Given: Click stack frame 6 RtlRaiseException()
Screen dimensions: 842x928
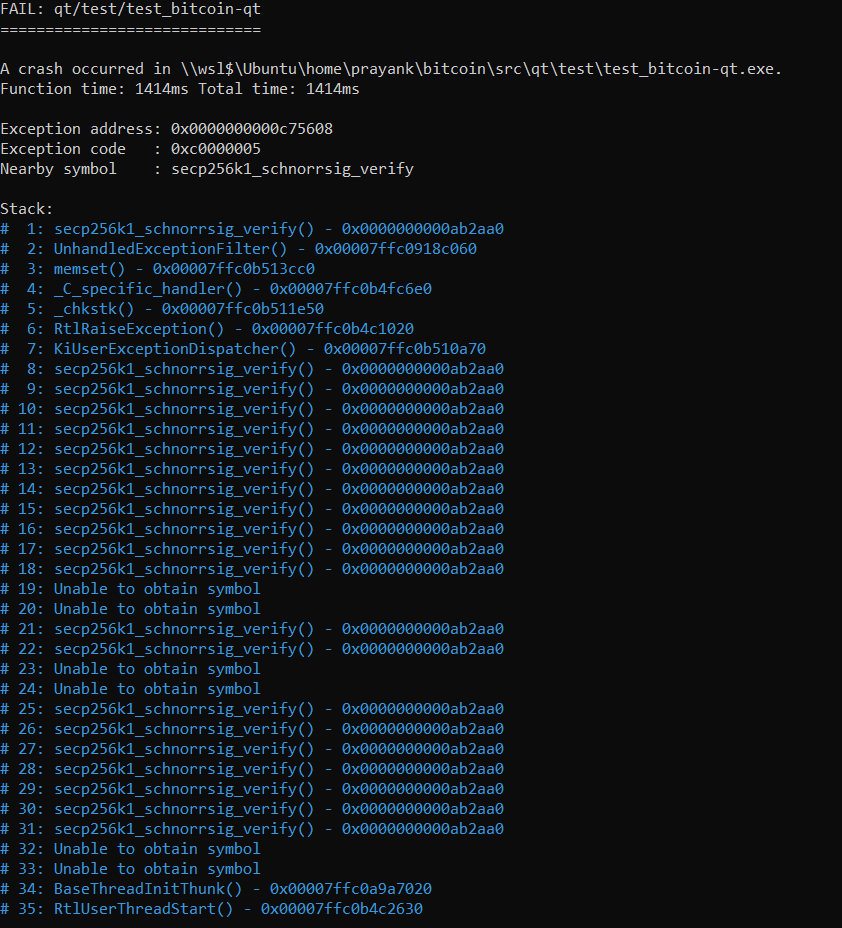Looking at the screenshot, I should coord(207,329).
